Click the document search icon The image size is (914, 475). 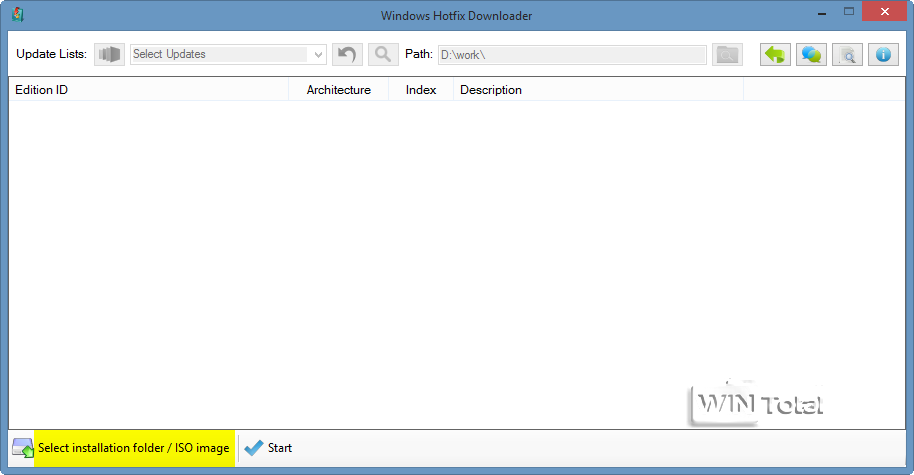click(848, 55)
